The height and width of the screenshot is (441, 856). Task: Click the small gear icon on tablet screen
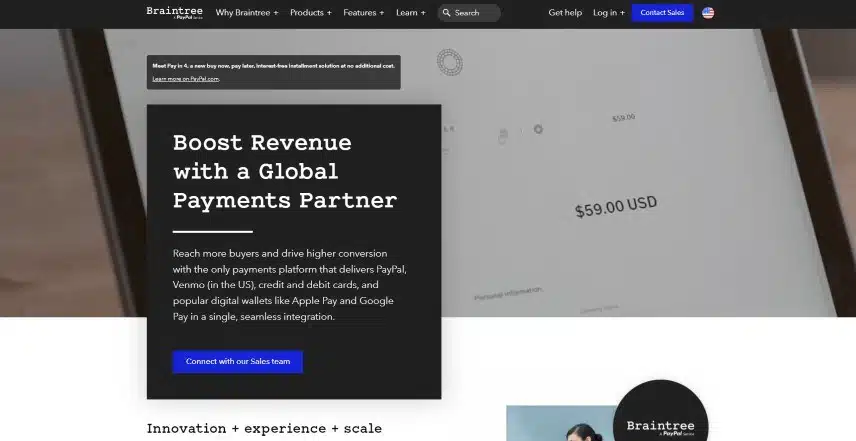538,129
